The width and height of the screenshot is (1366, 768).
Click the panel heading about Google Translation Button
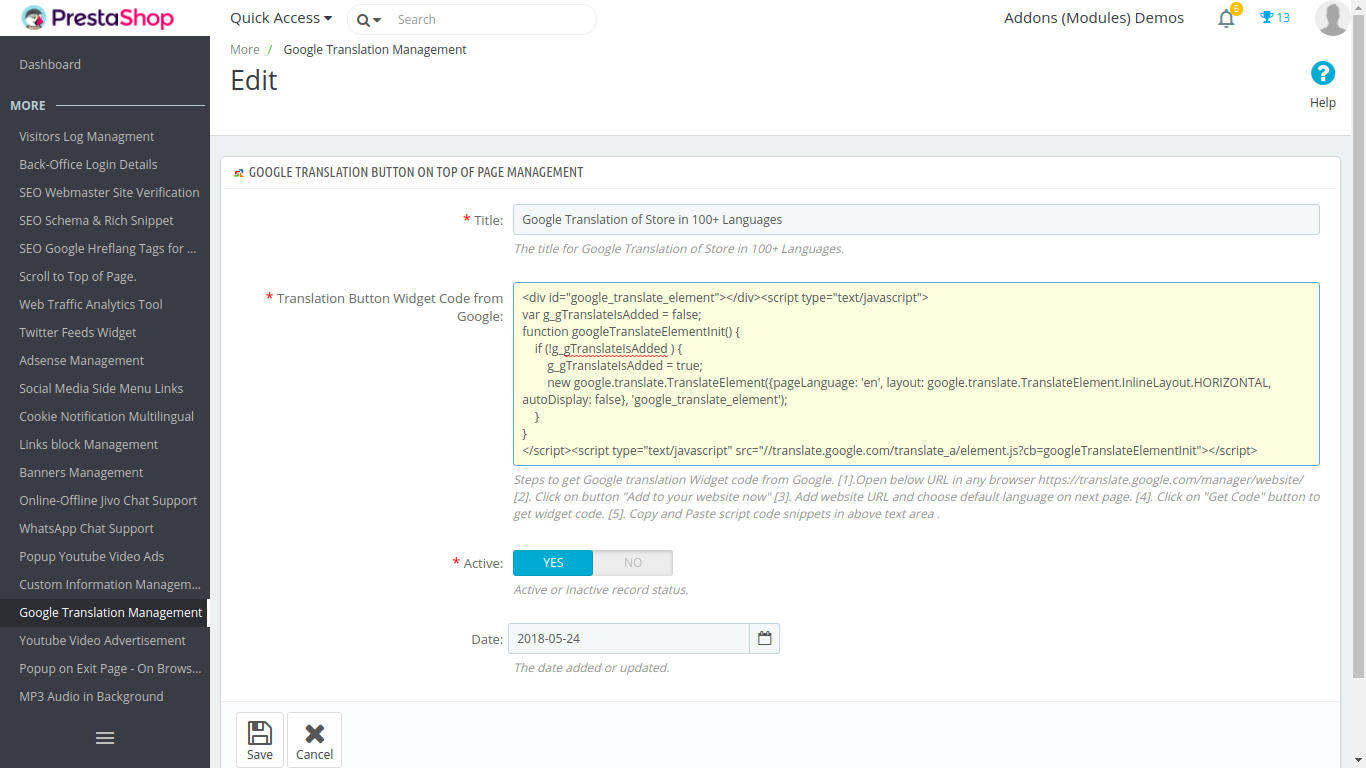click(x=416, y=172)
